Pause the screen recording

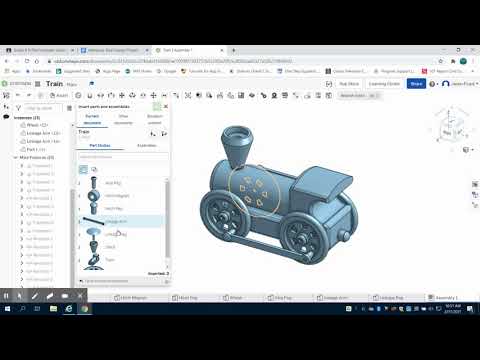point(6,296)
